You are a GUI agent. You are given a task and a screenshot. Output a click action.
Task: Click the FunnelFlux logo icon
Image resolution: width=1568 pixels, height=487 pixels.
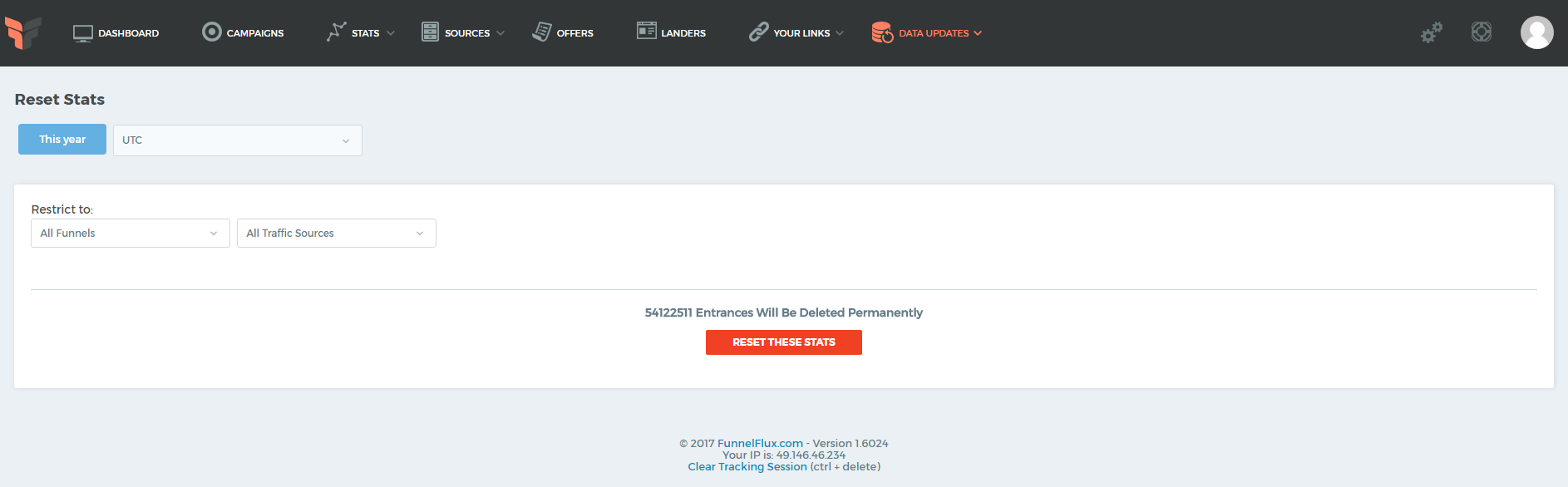(x=23, y=33)
